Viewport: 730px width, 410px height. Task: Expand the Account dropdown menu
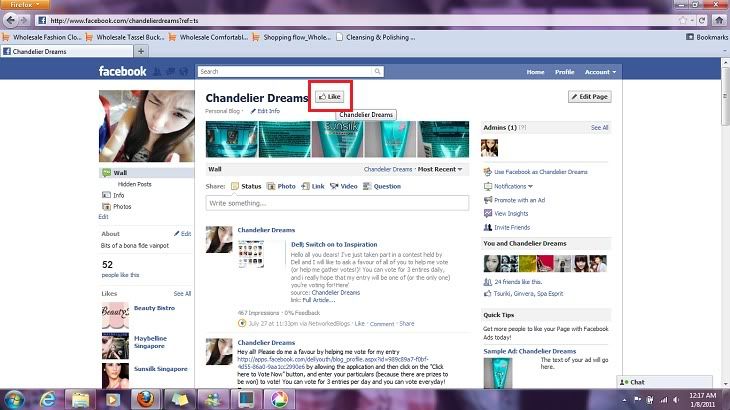[600, 72]
